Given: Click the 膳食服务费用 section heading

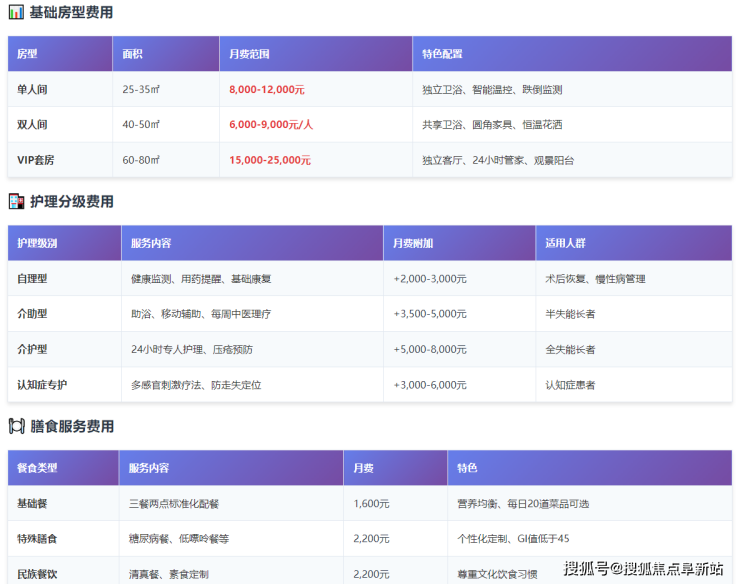Looking at the screenshot, I should click(72, 426).
